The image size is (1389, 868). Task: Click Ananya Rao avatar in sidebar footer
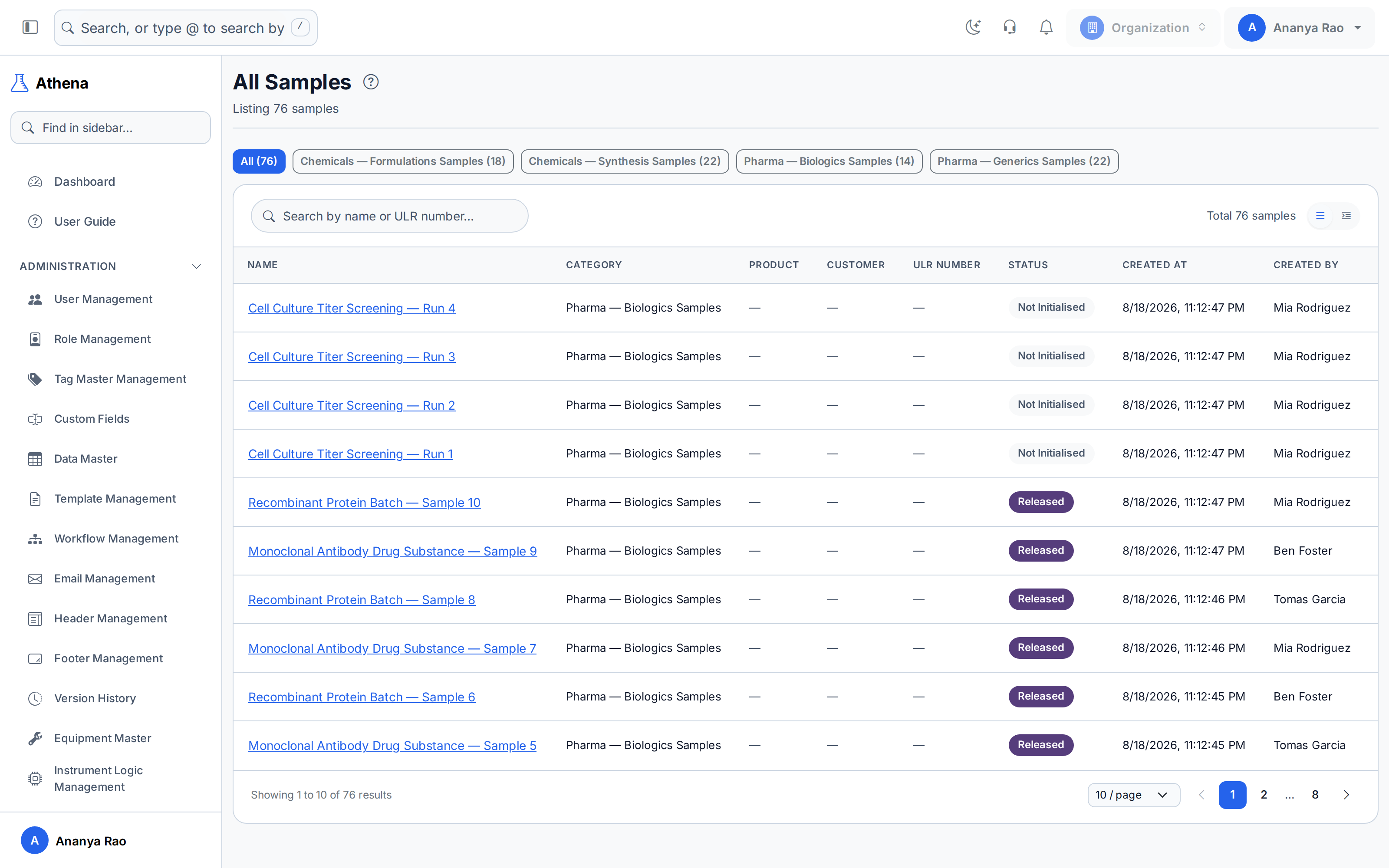click(x=34, y=841)
